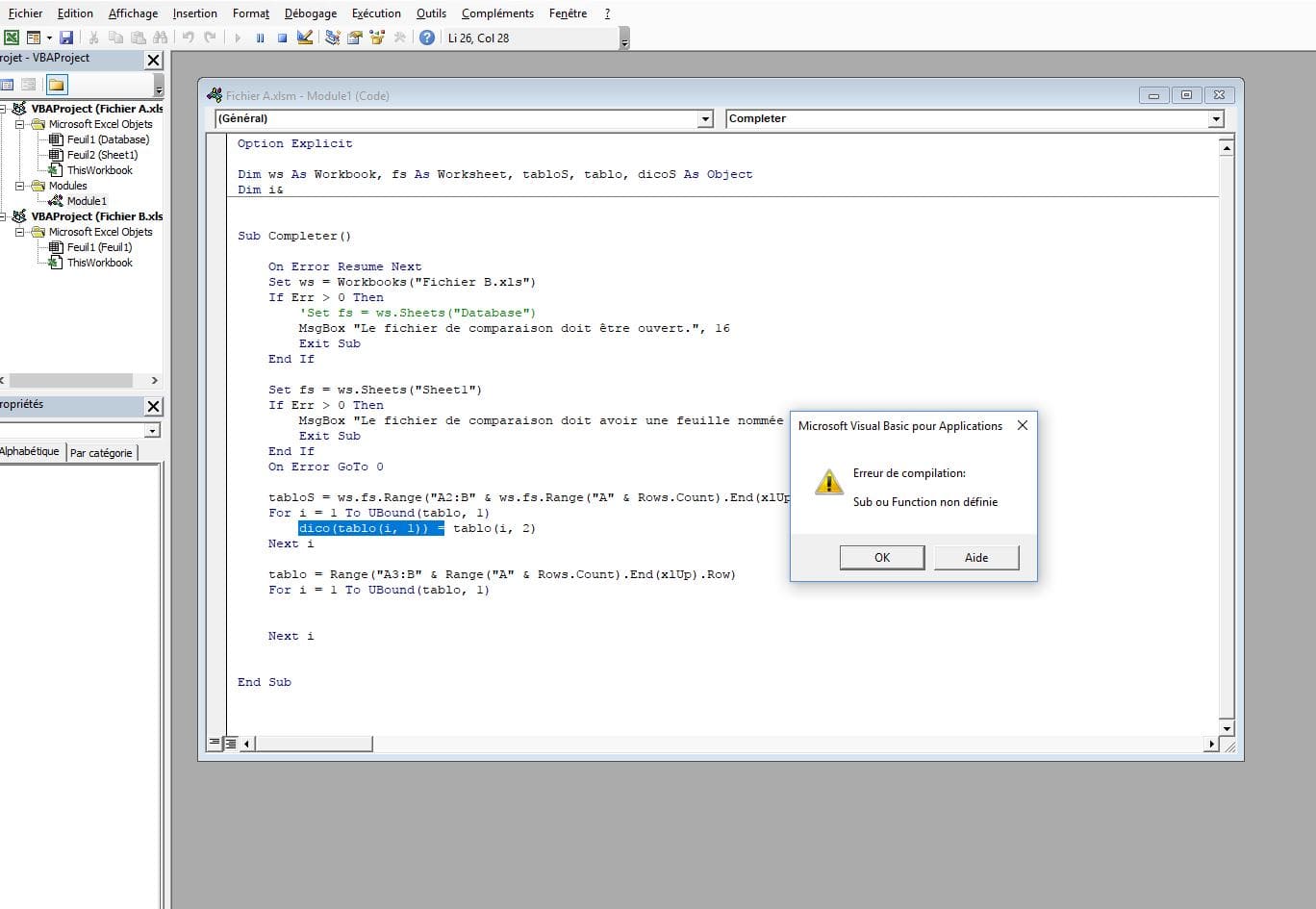Screen dimensions: 1316x909
Task: Switch to Procedure view at bottom-left of code
Action: [215, 743]
